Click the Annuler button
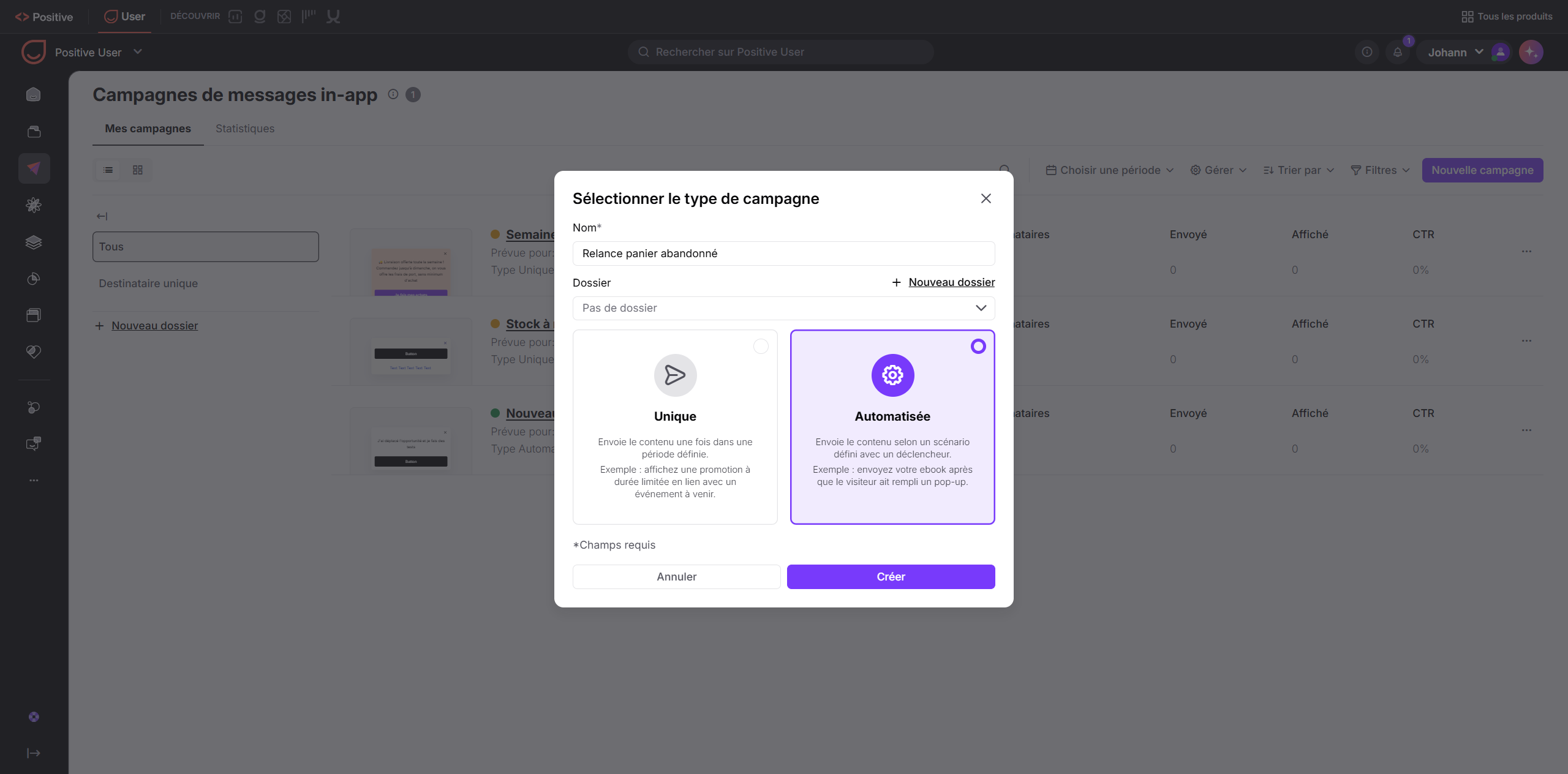Screen dimensions: 1568x774 (676, 577)
